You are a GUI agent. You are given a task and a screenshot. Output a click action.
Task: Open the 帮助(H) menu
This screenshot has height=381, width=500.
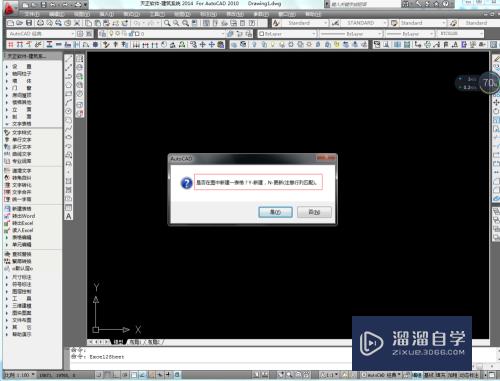coord(313,14)
